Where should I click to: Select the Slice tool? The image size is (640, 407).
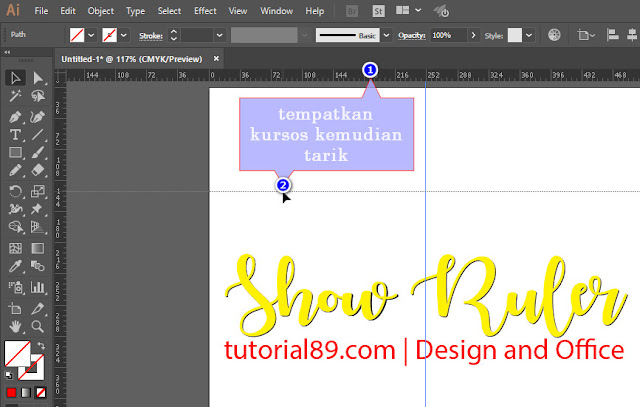(38, 309)
